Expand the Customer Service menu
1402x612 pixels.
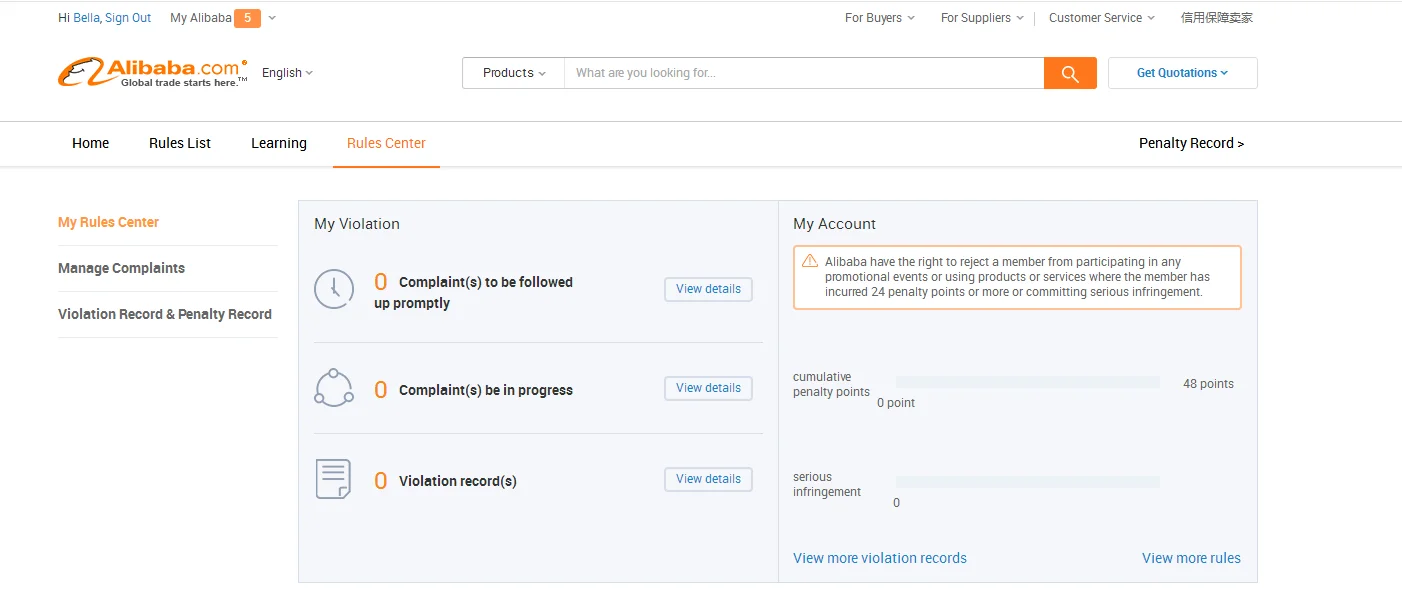[x=1101, y=18]
